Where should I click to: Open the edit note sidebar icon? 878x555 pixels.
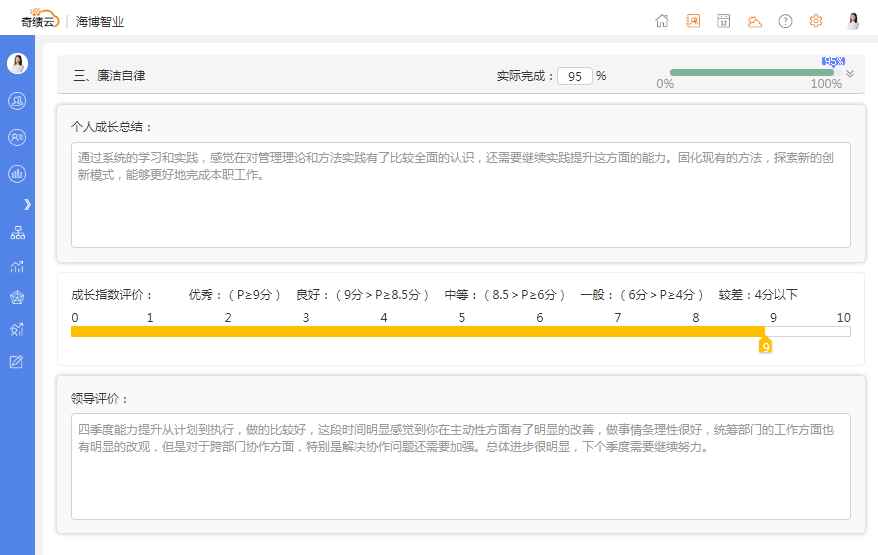(17, 361)
